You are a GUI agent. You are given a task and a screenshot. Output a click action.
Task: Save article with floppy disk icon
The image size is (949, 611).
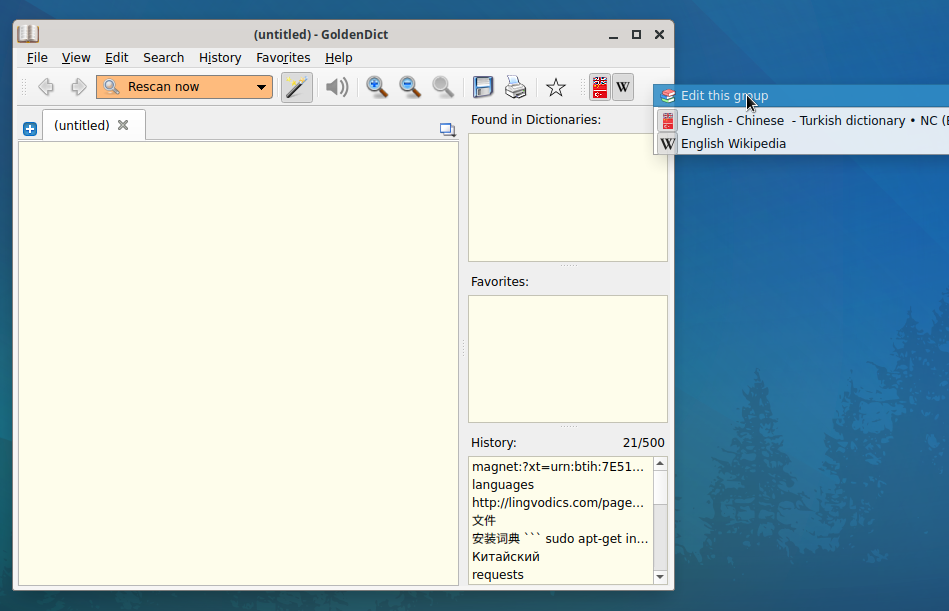483,87
